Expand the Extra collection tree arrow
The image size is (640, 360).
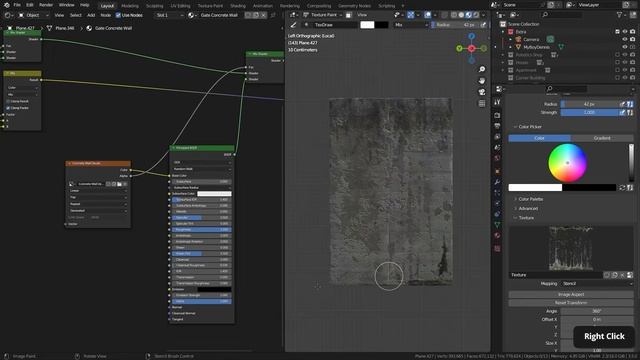click(503, 32)
